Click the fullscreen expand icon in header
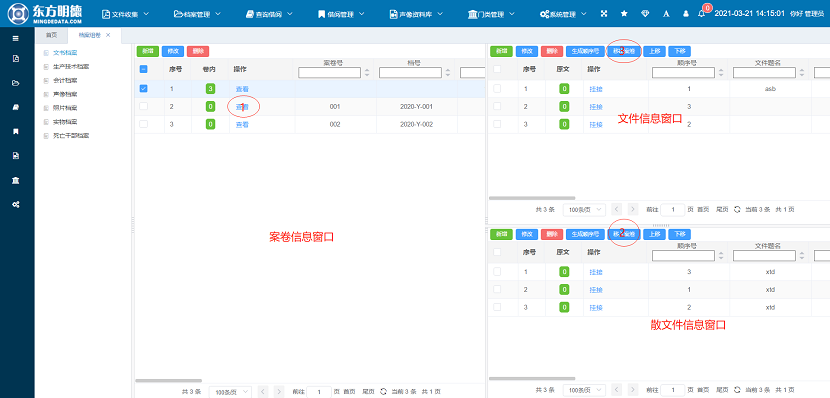830x398 pixels. [603, 14]
